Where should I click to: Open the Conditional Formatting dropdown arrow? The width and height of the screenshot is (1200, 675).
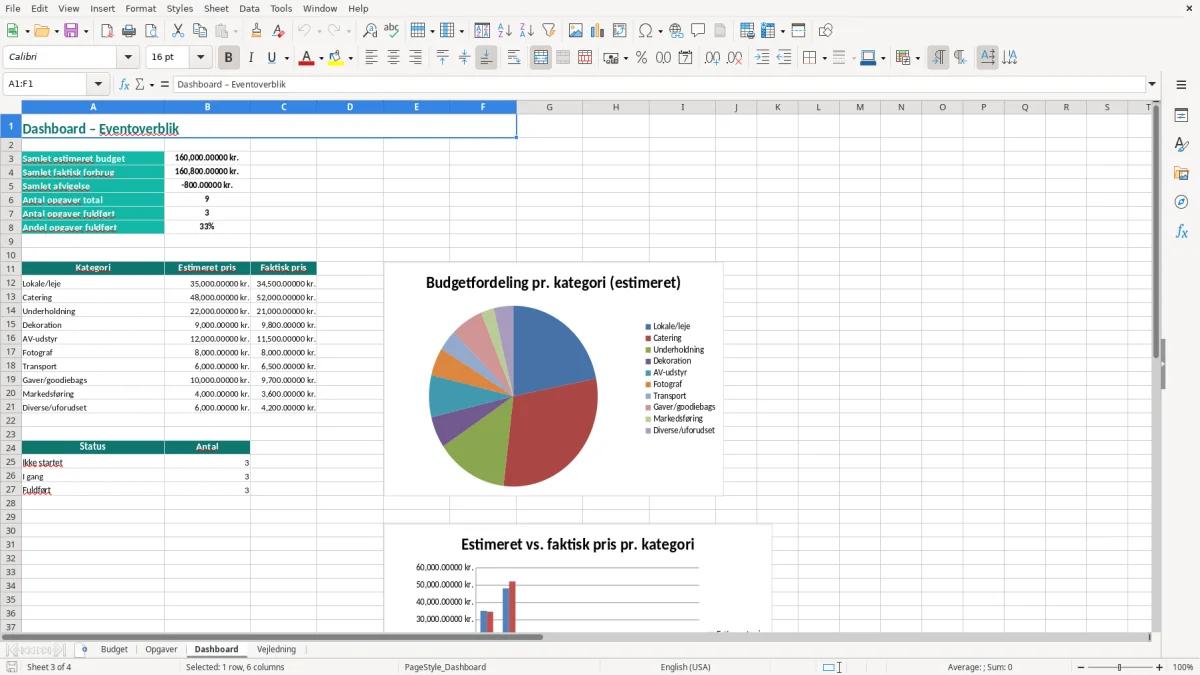pyautogui.click(x=917, y=58)
